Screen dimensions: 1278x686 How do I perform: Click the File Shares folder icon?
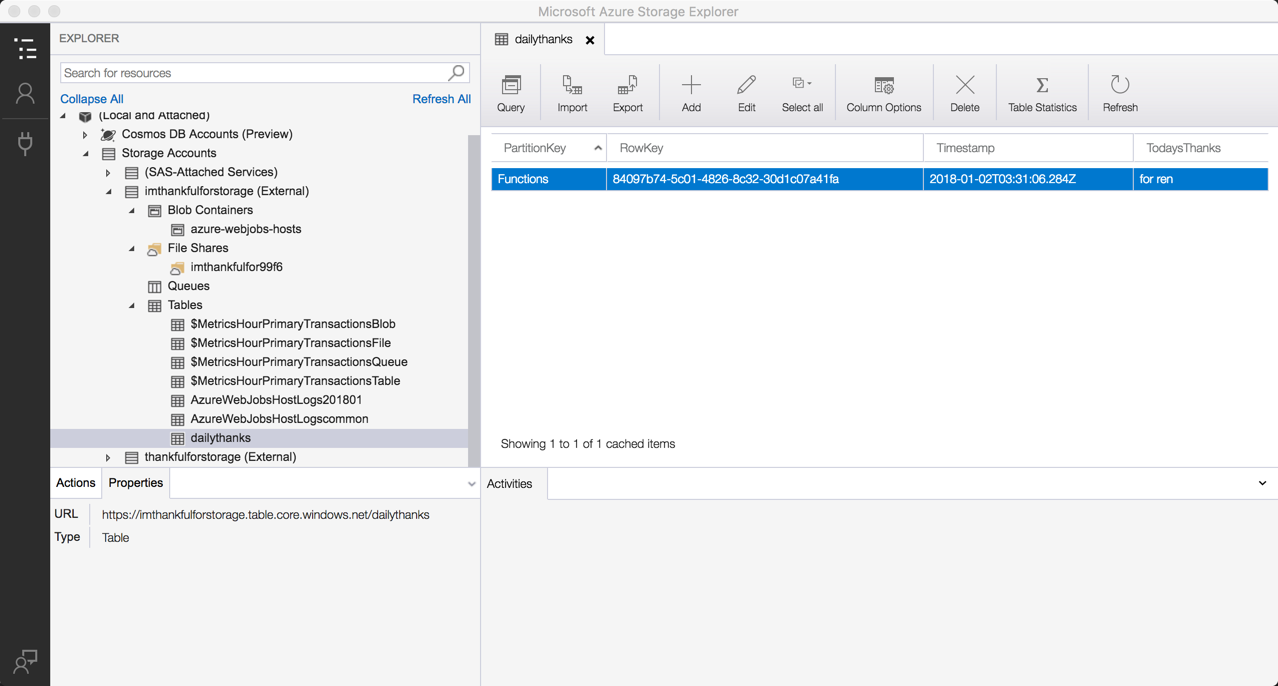[154, 248]
